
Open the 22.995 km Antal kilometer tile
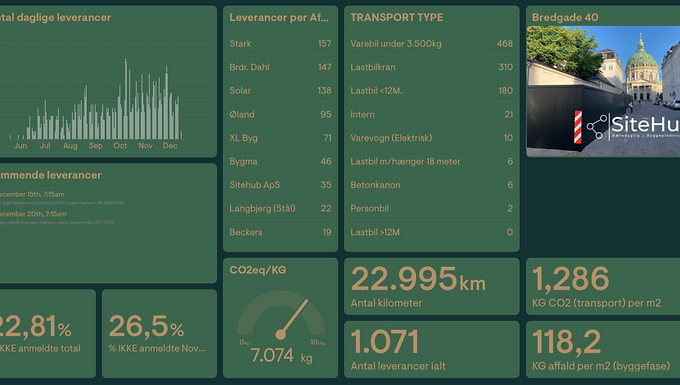click(x=432, y=286)
